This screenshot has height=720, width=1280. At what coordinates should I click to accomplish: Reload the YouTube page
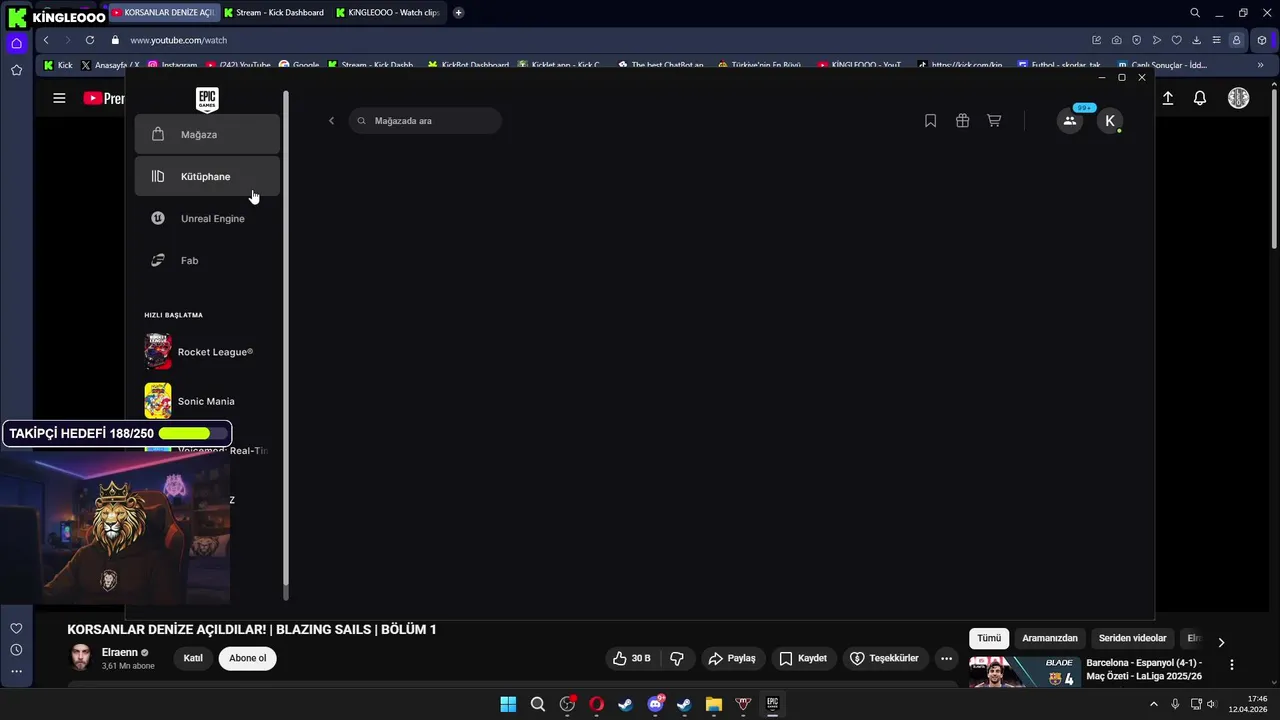point(90,40)
